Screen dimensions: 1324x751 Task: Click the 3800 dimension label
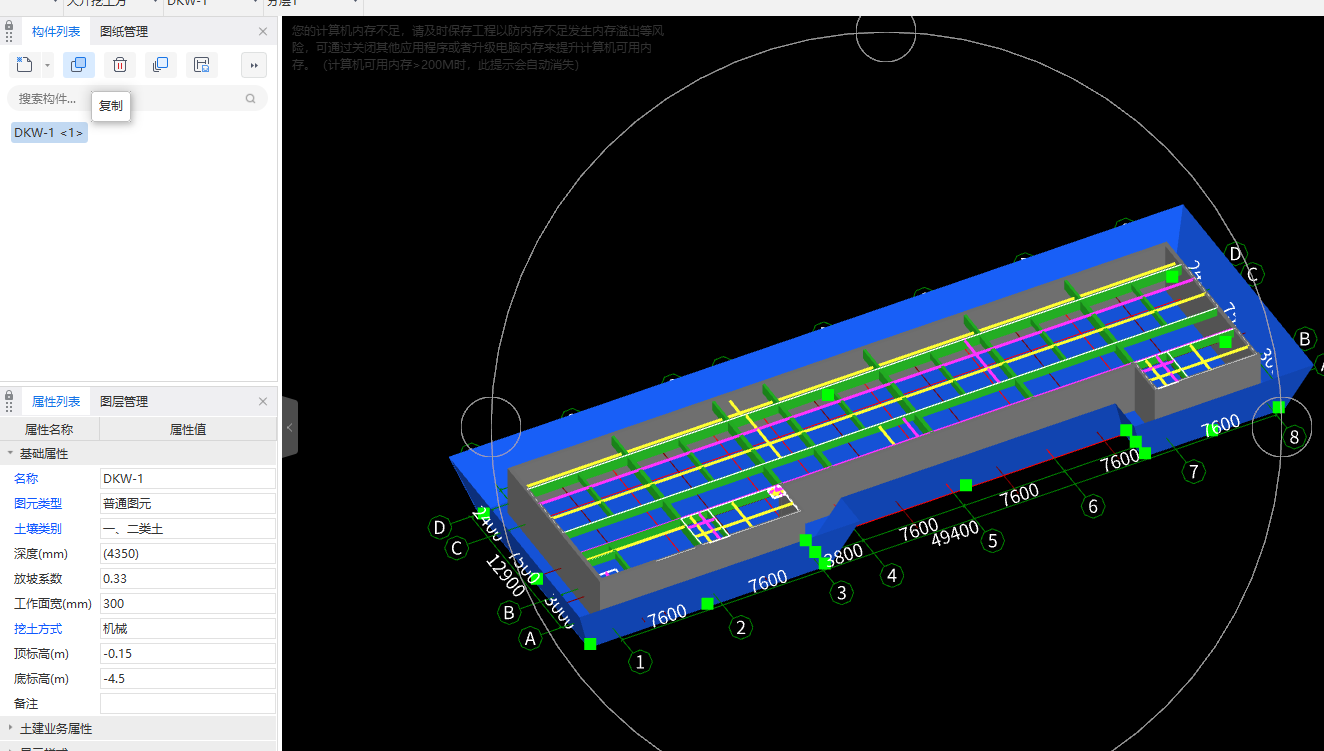[x=842, y=554]
